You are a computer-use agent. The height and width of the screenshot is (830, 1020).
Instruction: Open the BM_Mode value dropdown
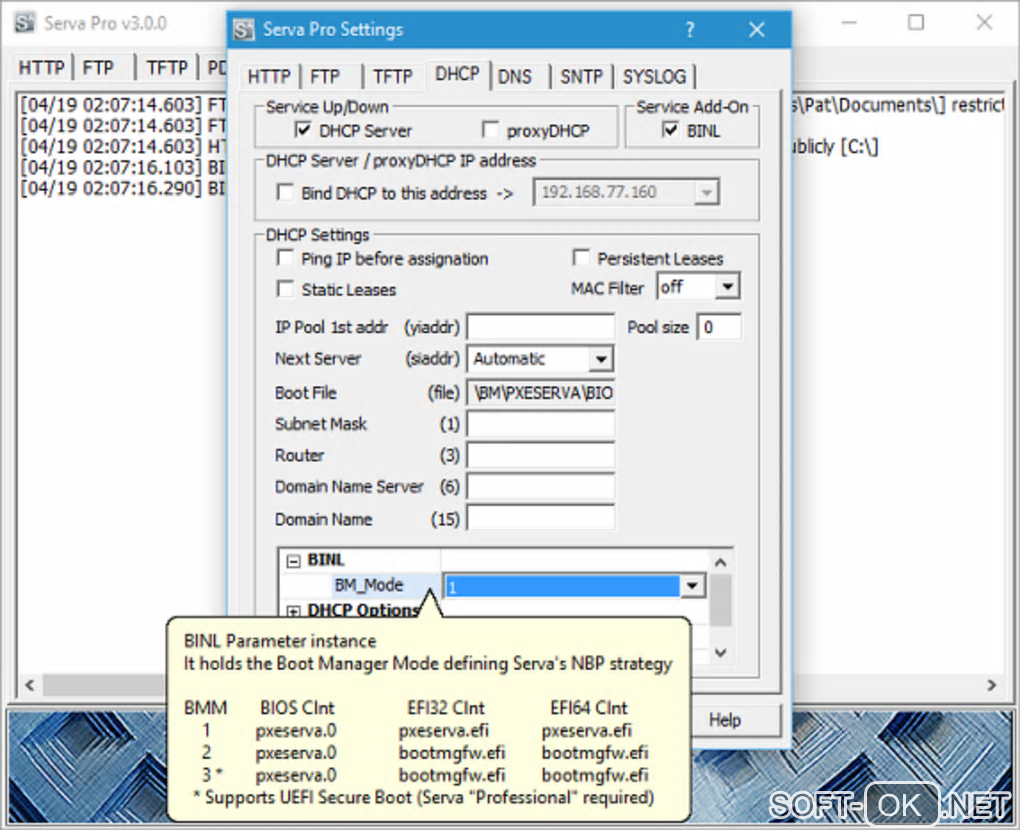click(692, 586)
